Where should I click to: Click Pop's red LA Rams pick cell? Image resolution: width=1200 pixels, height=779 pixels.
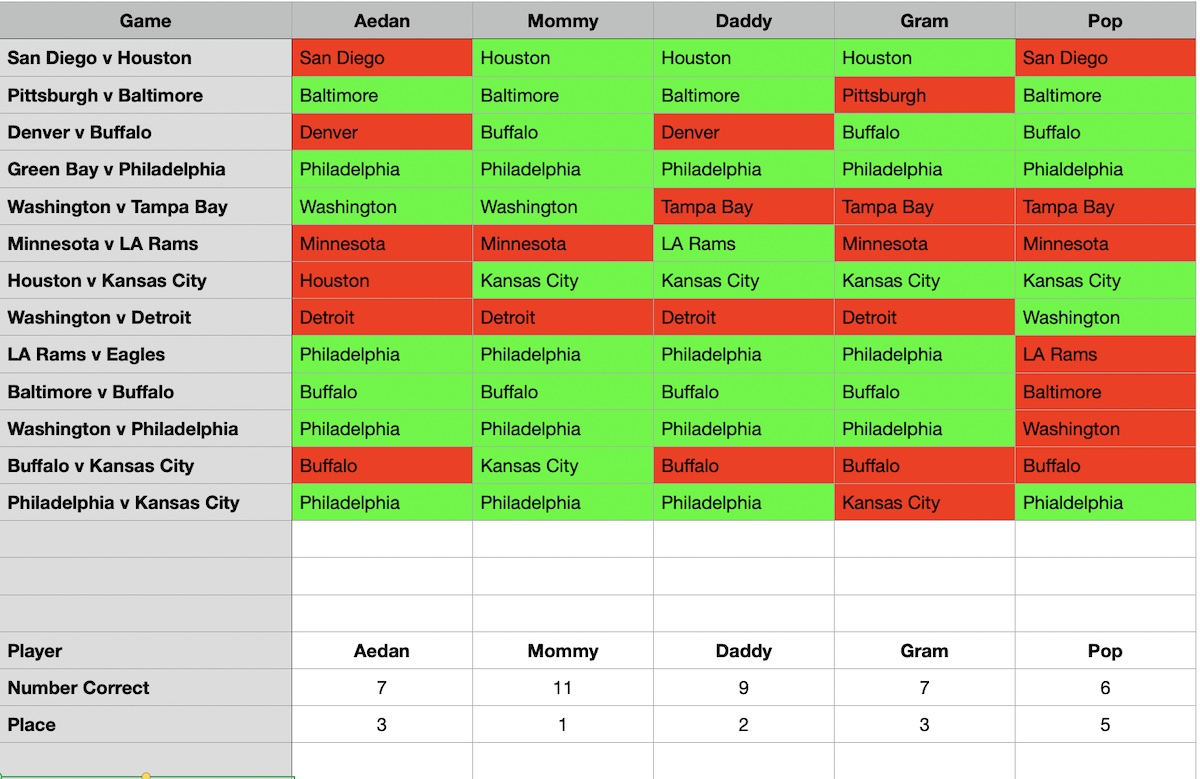[x=1105, y=355]
